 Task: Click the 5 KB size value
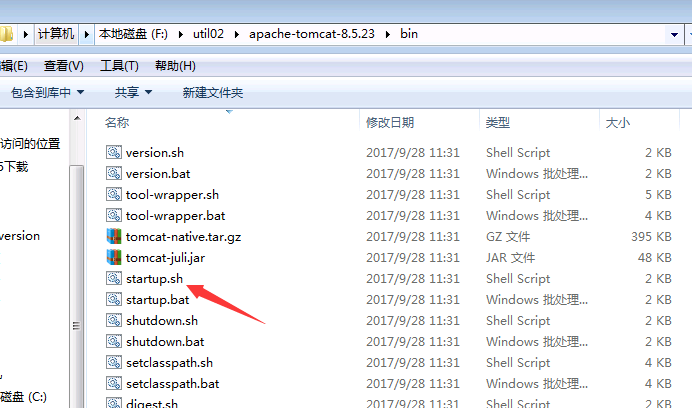tap(658, 194)
